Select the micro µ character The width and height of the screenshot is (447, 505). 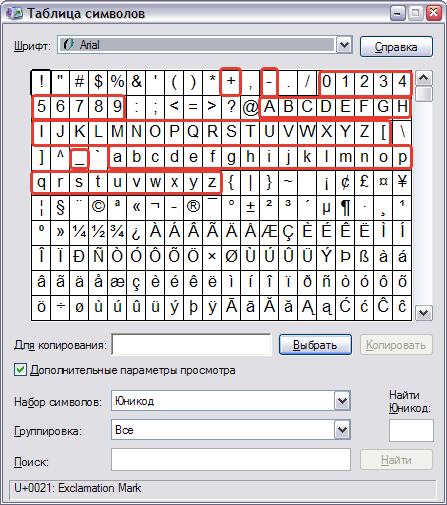click(326, 207)
